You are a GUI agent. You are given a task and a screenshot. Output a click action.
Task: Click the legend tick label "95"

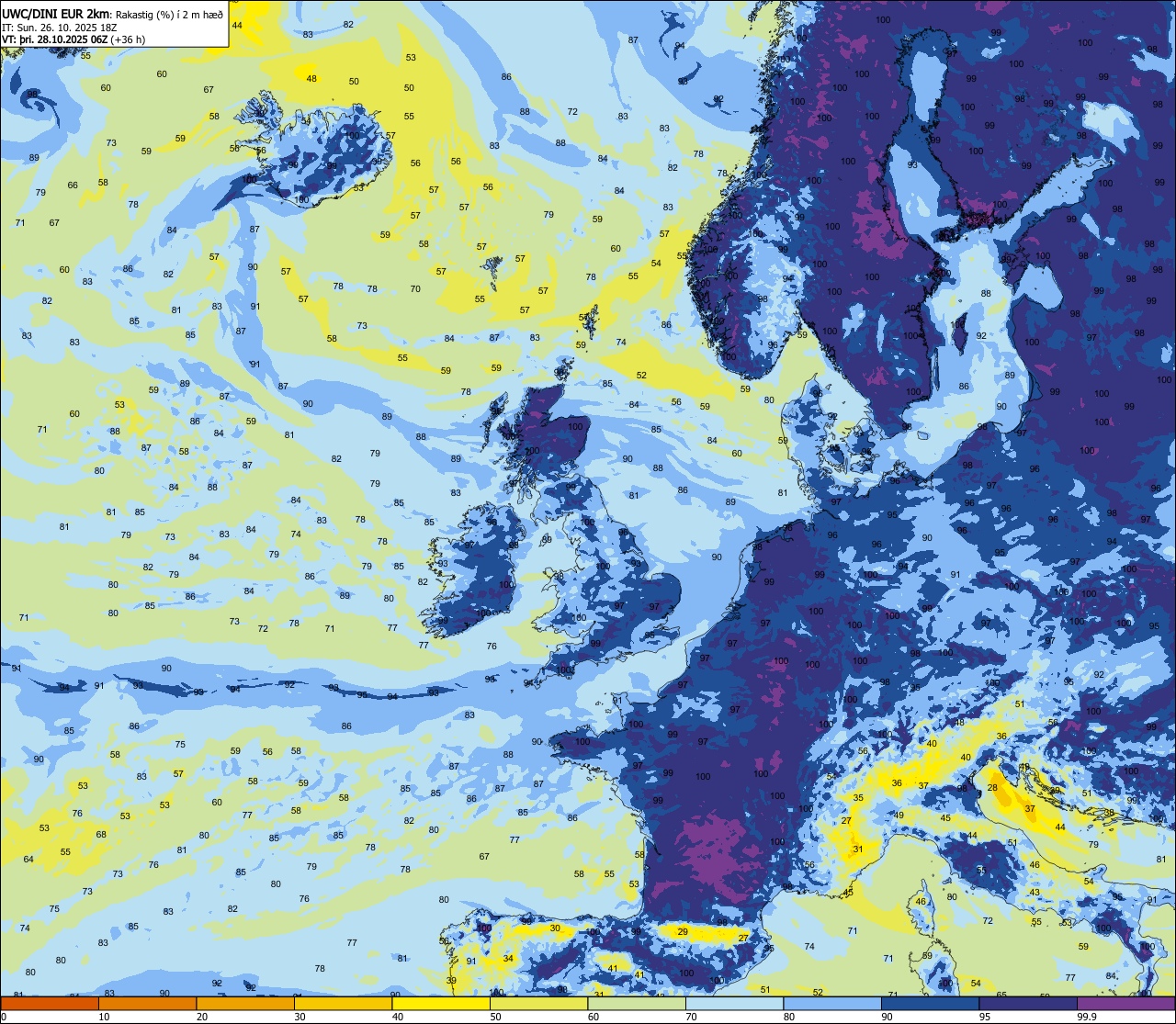tap(985, 1017)
